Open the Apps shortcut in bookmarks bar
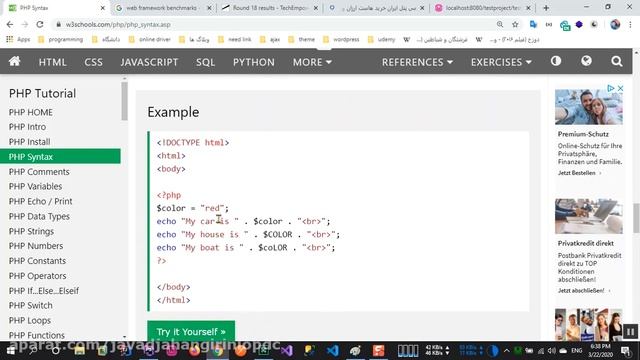Screen dimensions: 640x360 pyautogui.click(x=18, y=40)
